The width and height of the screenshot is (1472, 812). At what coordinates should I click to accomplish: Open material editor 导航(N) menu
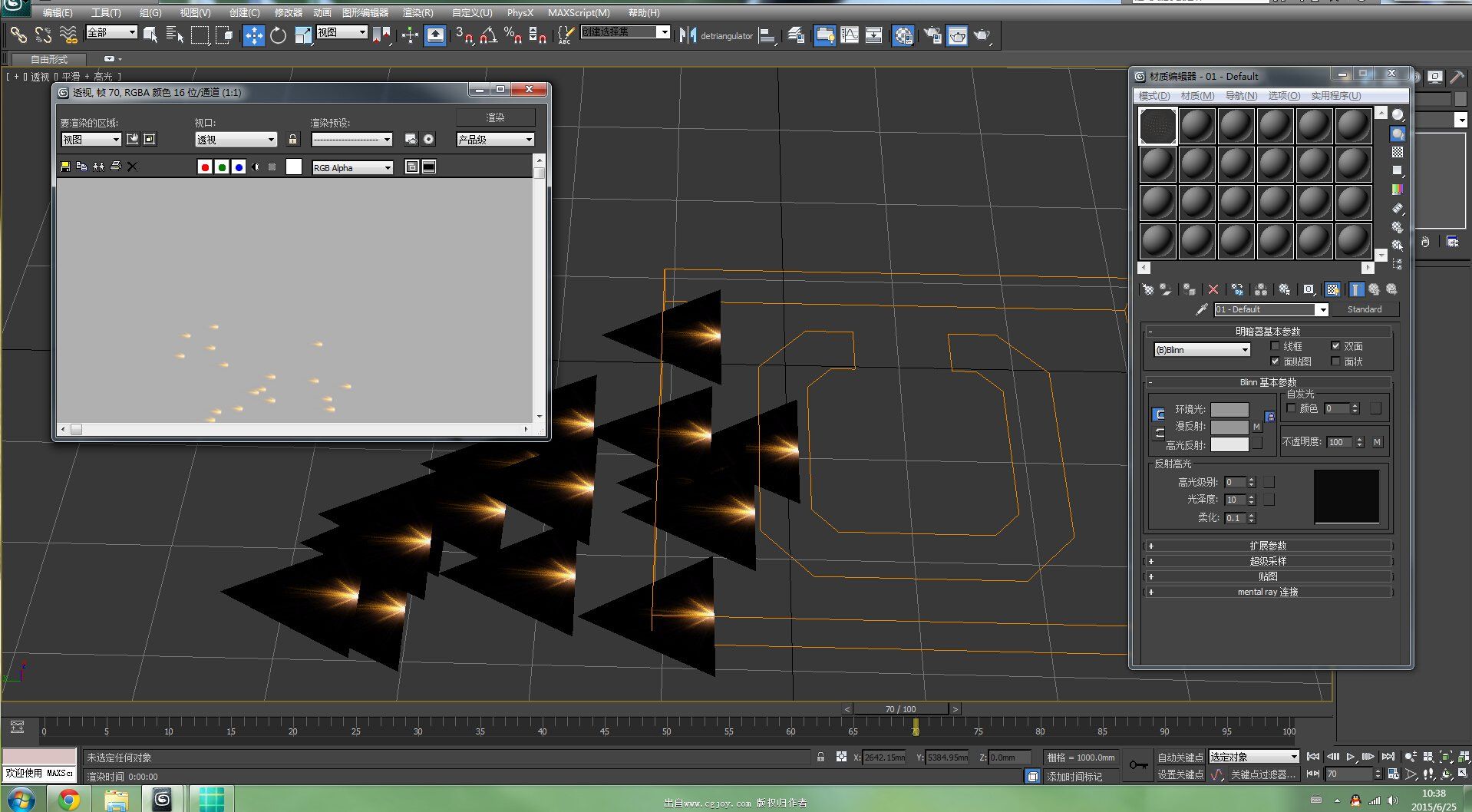[x=1241, y=96]
